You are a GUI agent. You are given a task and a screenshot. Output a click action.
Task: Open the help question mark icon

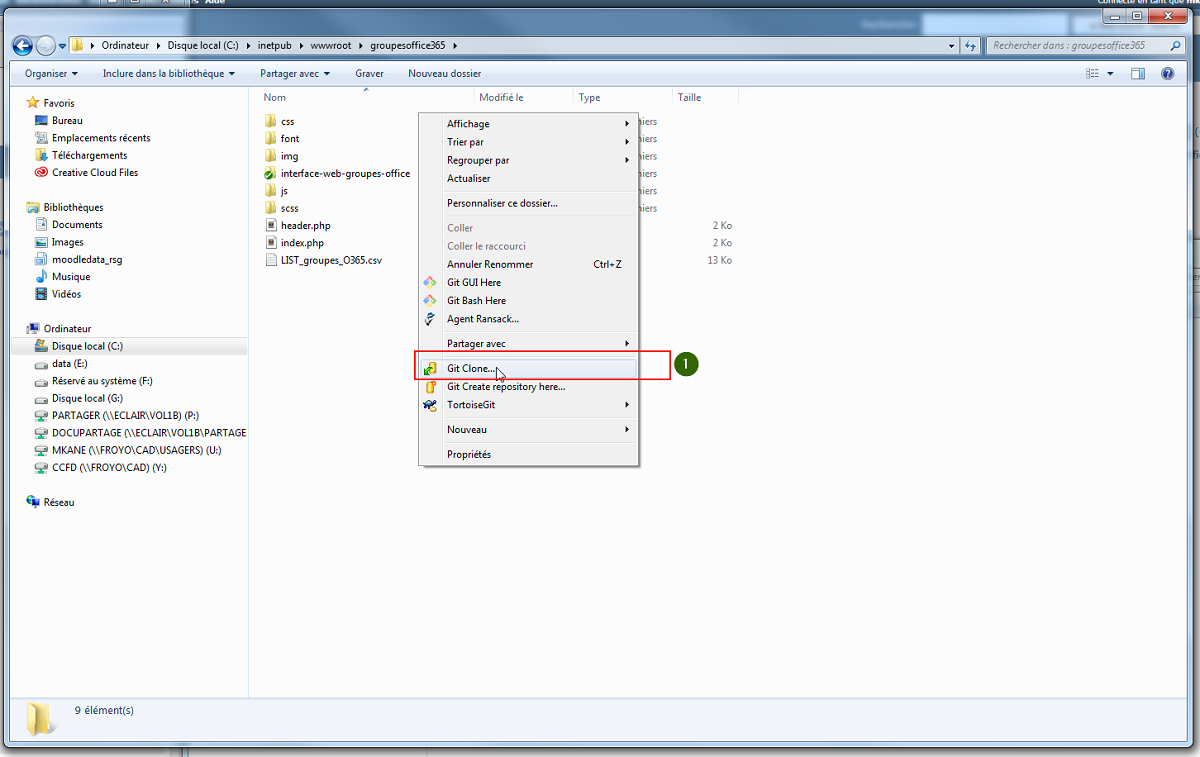(1167, 74)
